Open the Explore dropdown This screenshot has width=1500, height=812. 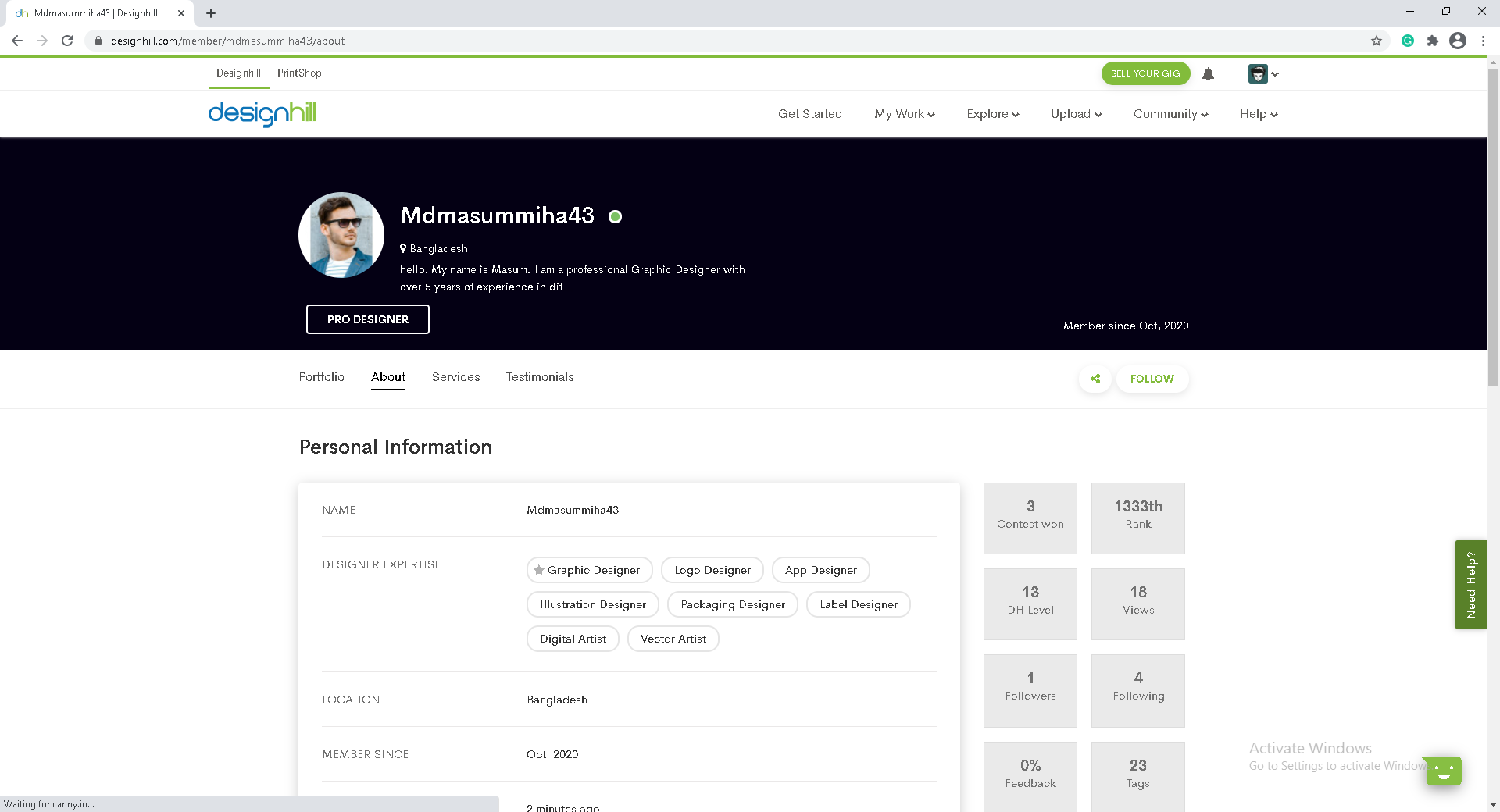pyautogui.click(x=992, y=114)
